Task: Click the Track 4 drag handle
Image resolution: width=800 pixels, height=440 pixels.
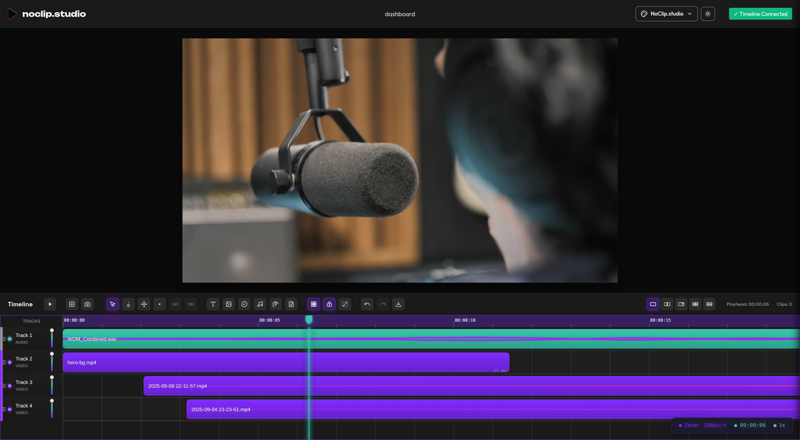Action: pos(4,409)
